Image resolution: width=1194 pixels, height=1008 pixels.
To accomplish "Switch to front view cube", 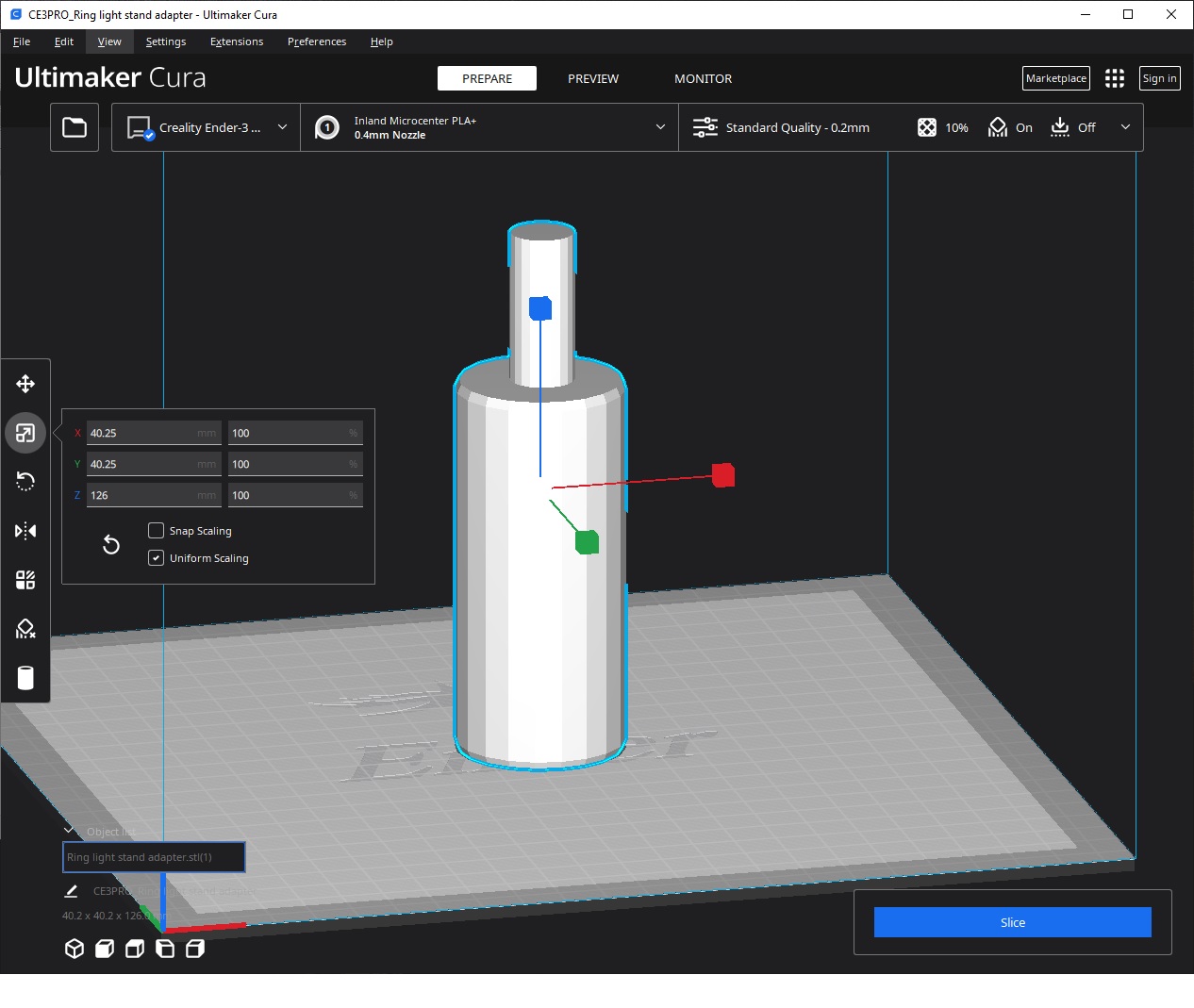I will [105, 949].
